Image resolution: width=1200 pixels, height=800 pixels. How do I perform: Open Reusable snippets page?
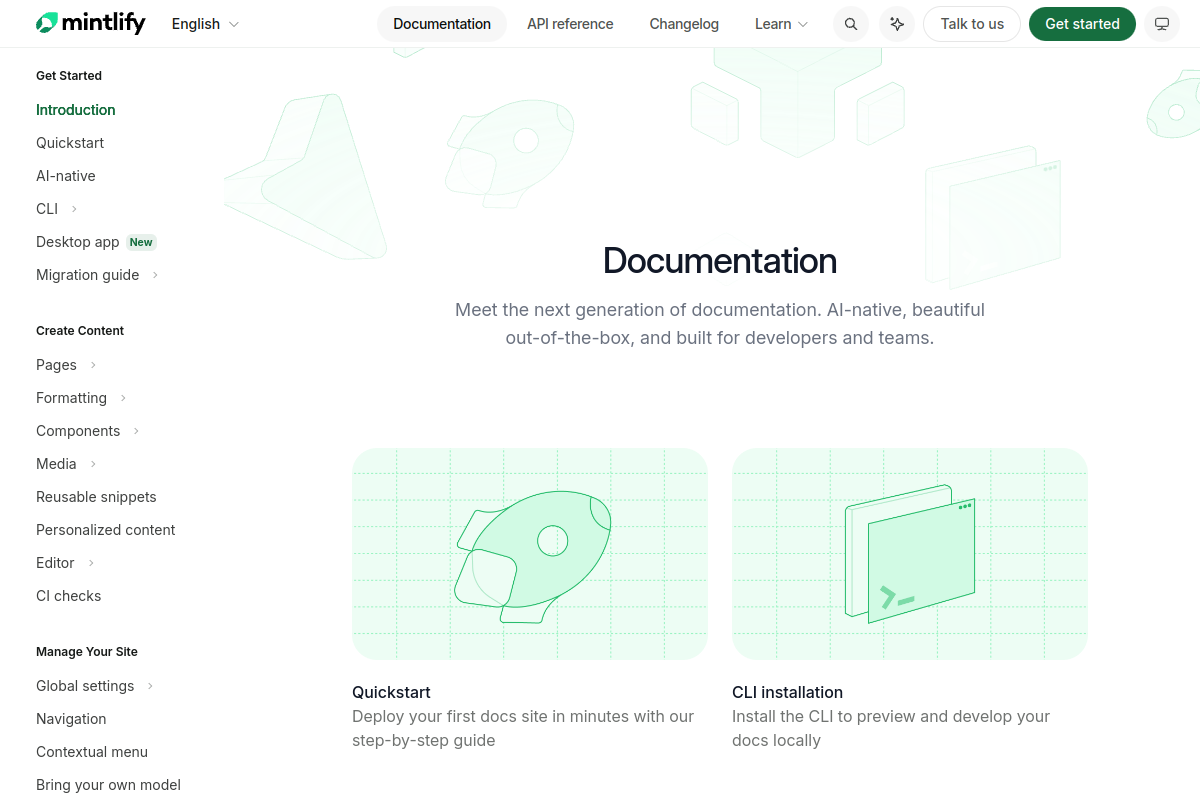point(96,497)
